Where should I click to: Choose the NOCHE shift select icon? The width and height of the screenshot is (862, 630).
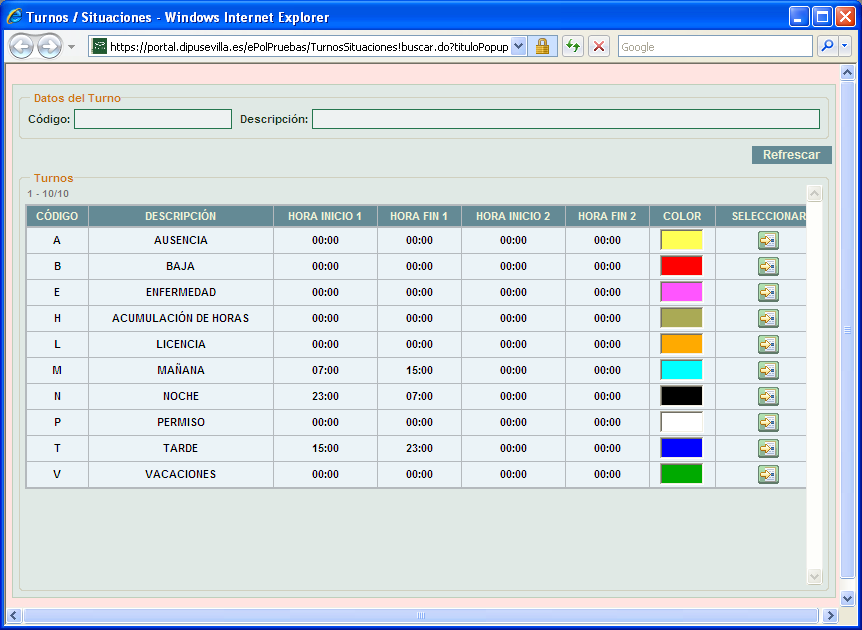coord(767,396)
